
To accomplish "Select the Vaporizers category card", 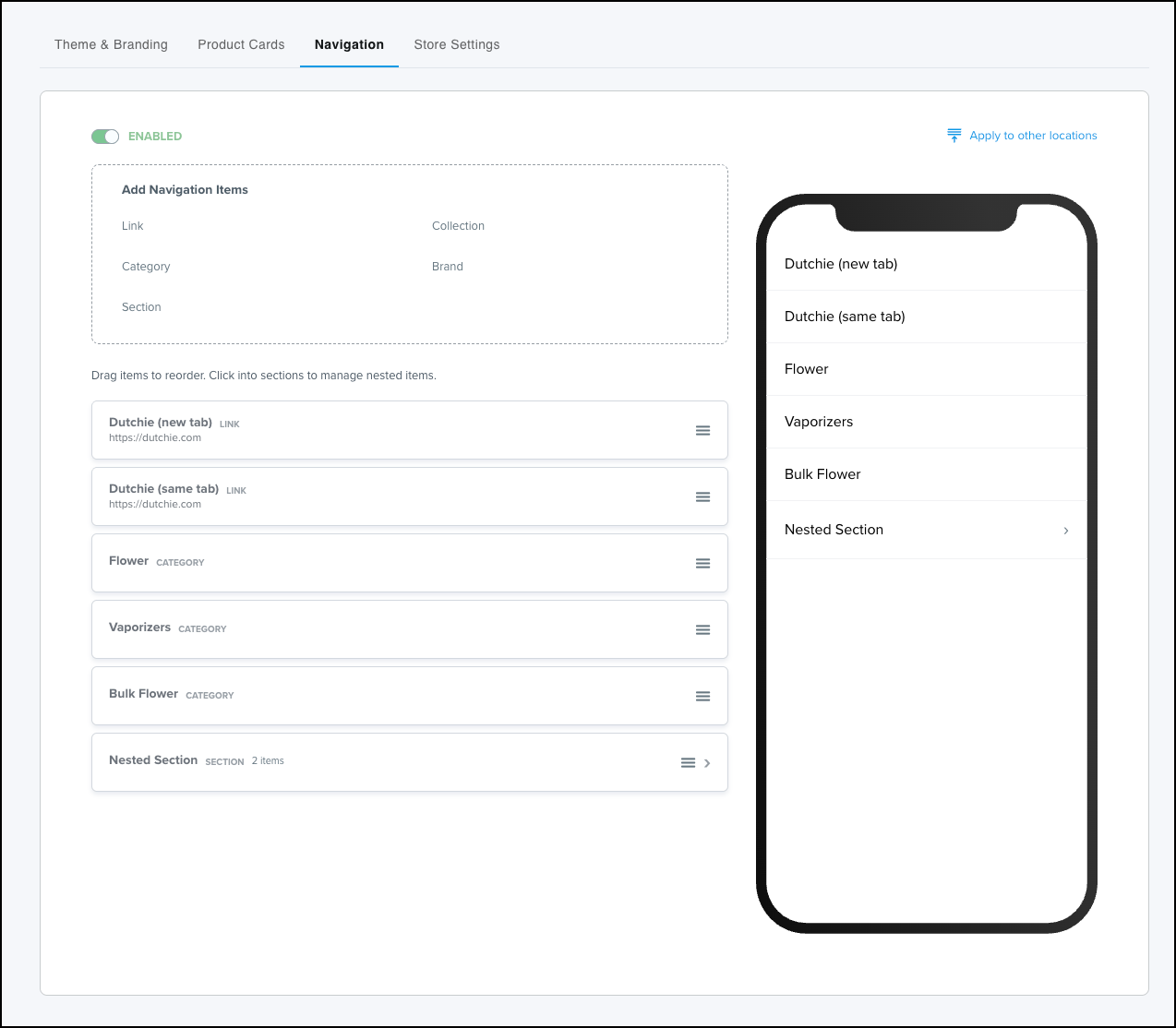I will pyautogui.click(x=410, y=629).
